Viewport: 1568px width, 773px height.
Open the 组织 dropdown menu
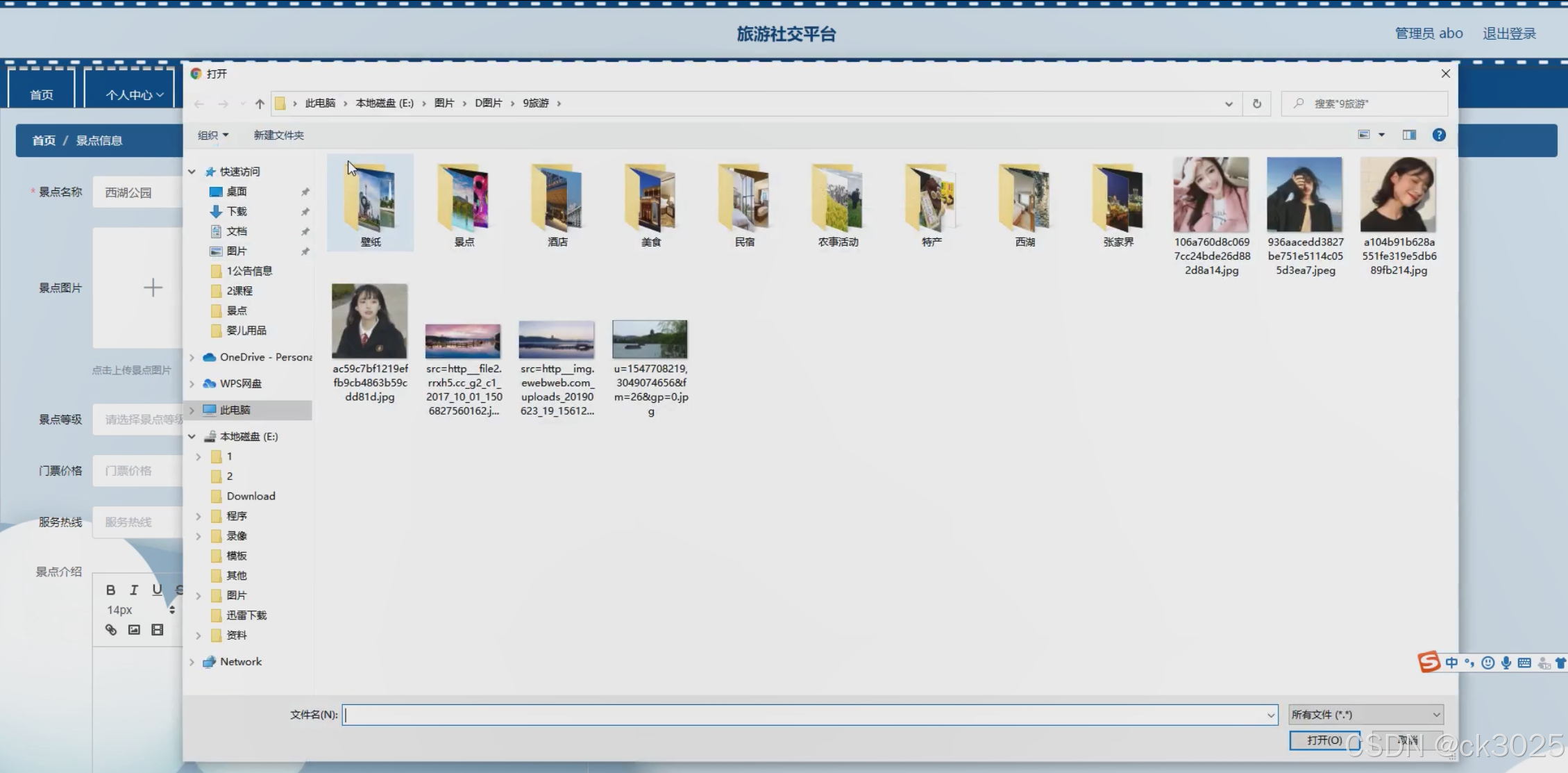[x=212, y=135]
